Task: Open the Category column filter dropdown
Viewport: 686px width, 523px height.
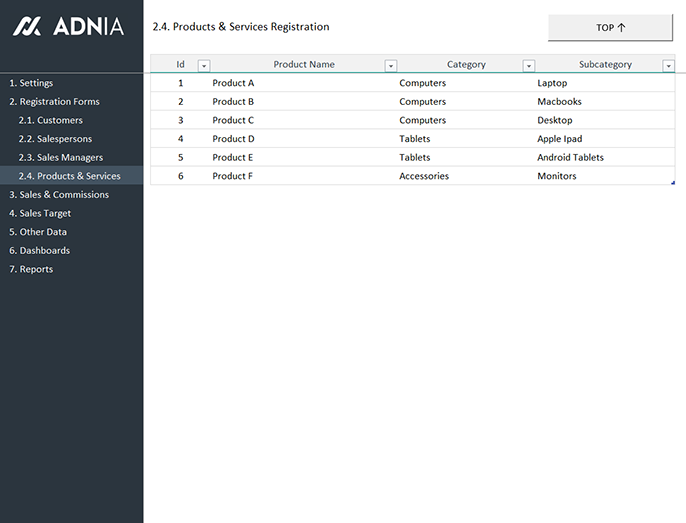Action: [529, 65]
